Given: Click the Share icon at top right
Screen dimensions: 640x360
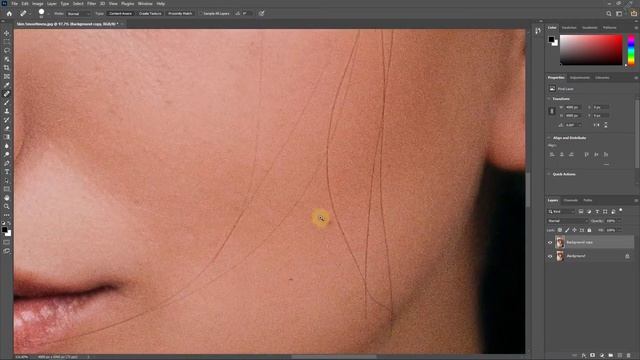Looking at the screenshot, I should [633, 13].
